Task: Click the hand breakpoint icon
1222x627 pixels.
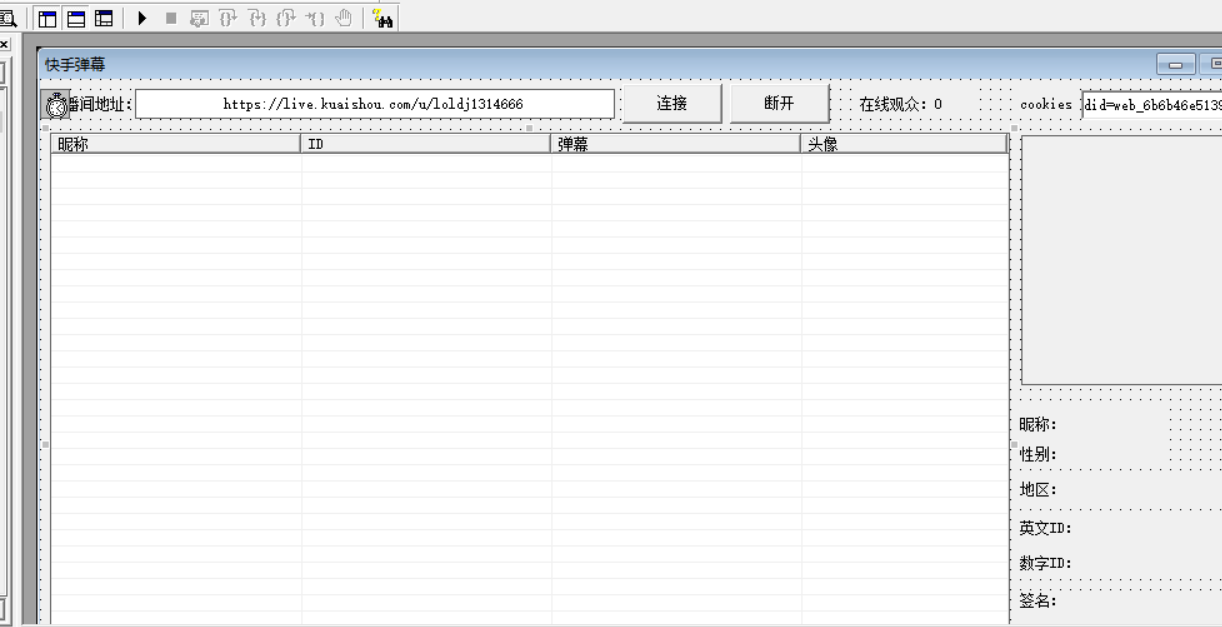Action: tap(344, 18)
